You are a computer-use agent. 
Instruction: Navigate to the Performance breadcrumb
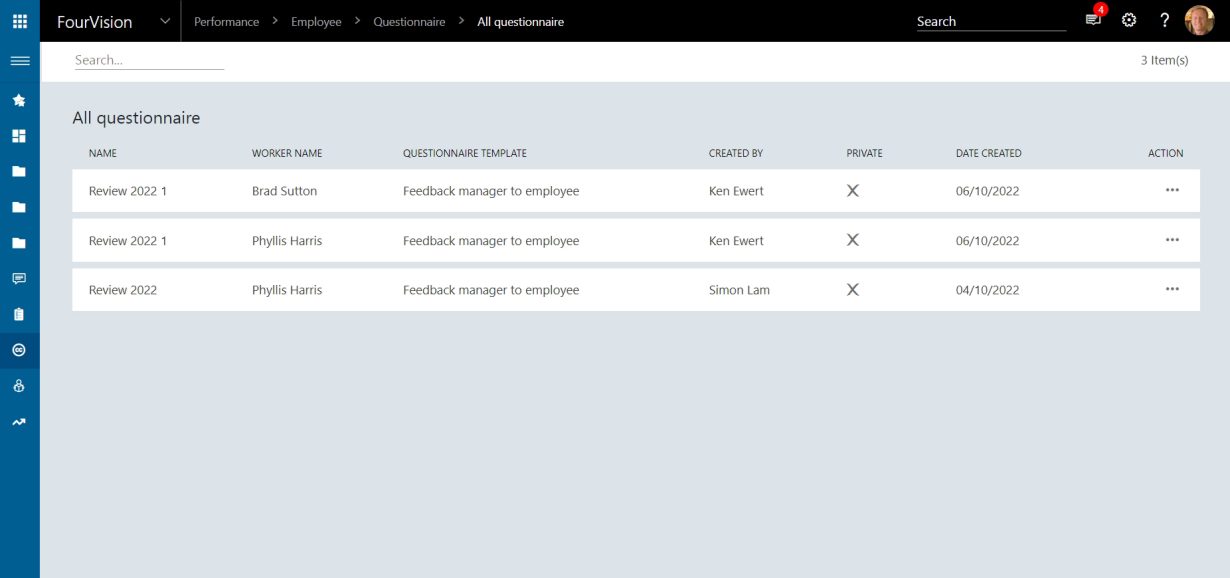(x=226, y=21)
